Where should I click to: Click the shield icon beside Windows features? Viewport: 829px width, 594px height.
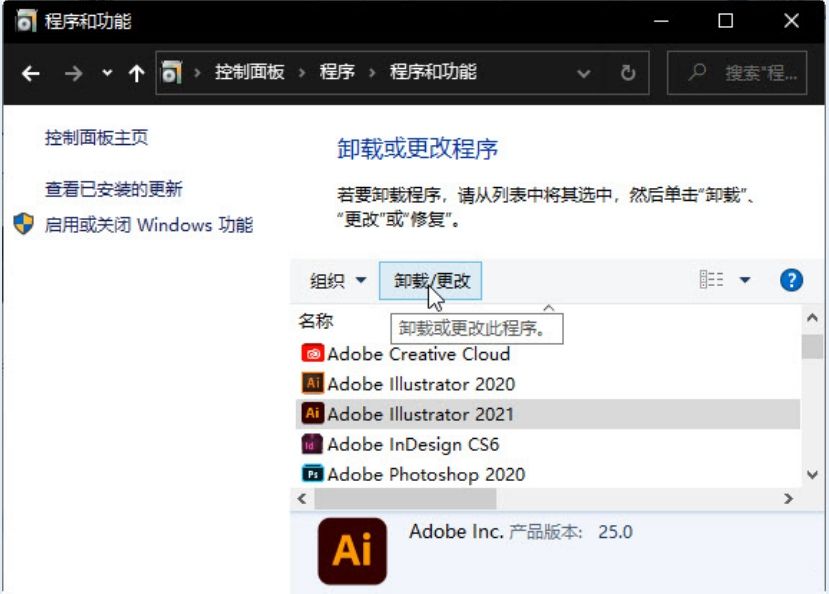tap(24, 224)
